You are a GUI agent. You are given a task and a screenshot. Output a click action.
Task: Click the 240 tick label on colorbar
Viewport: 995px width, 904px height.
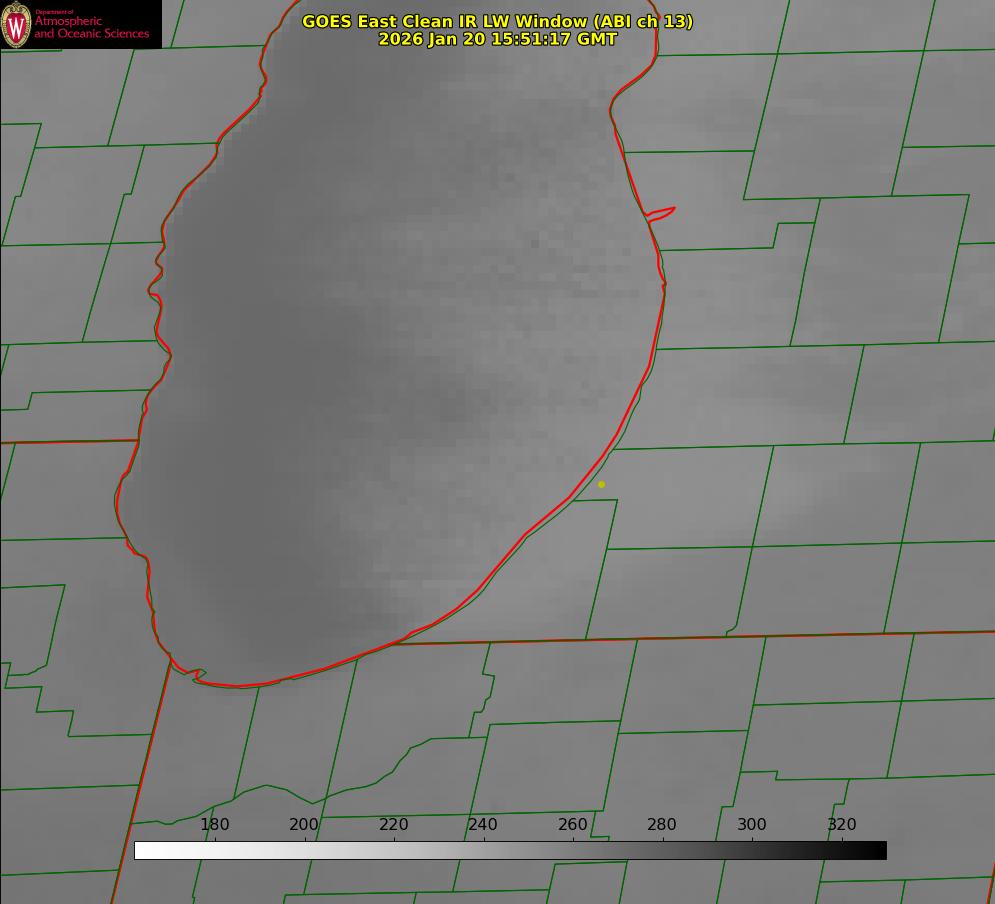(x=483, y=825)
